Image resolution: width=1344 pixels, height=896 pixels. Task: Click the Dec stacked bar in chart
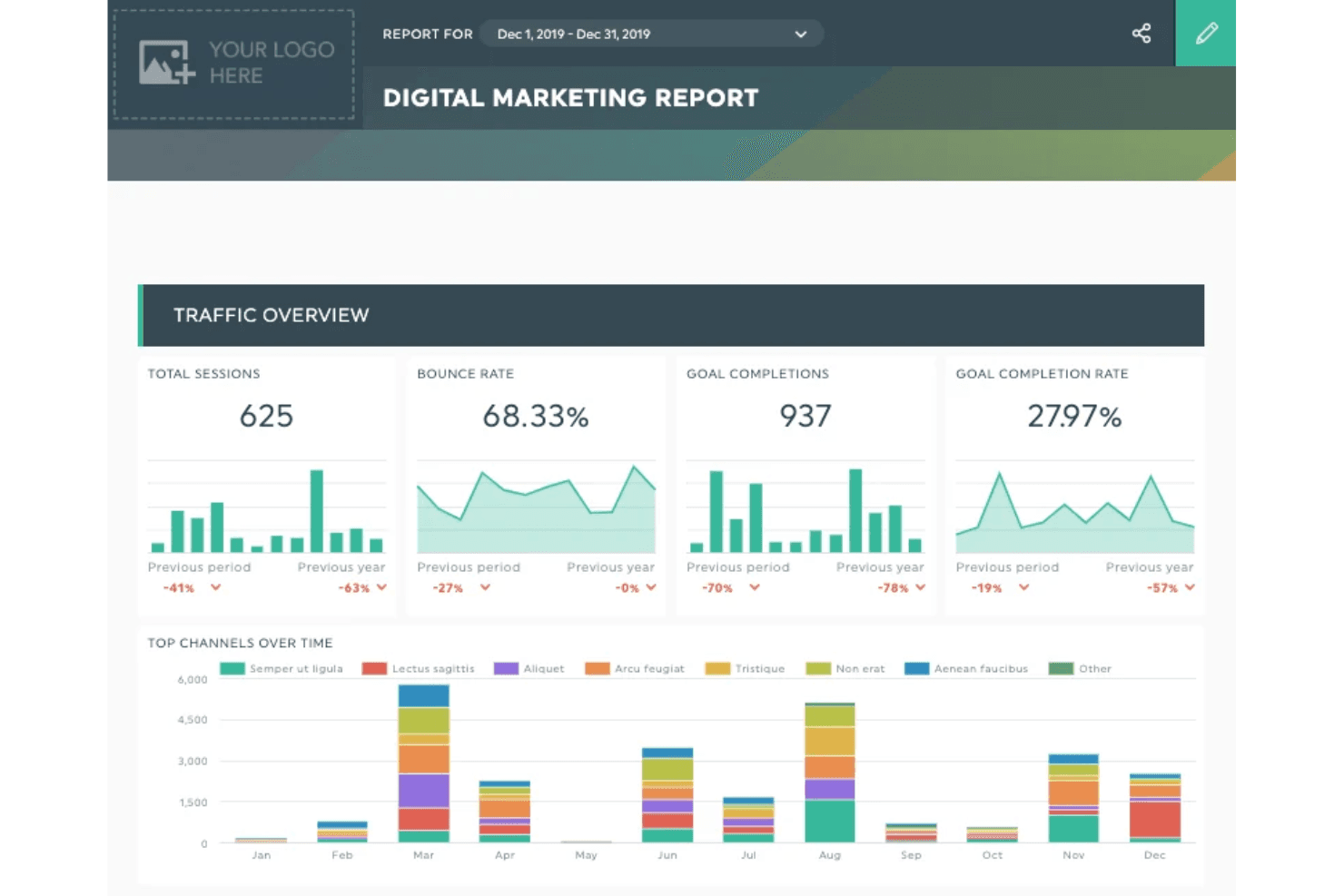tap(1155, 808)
